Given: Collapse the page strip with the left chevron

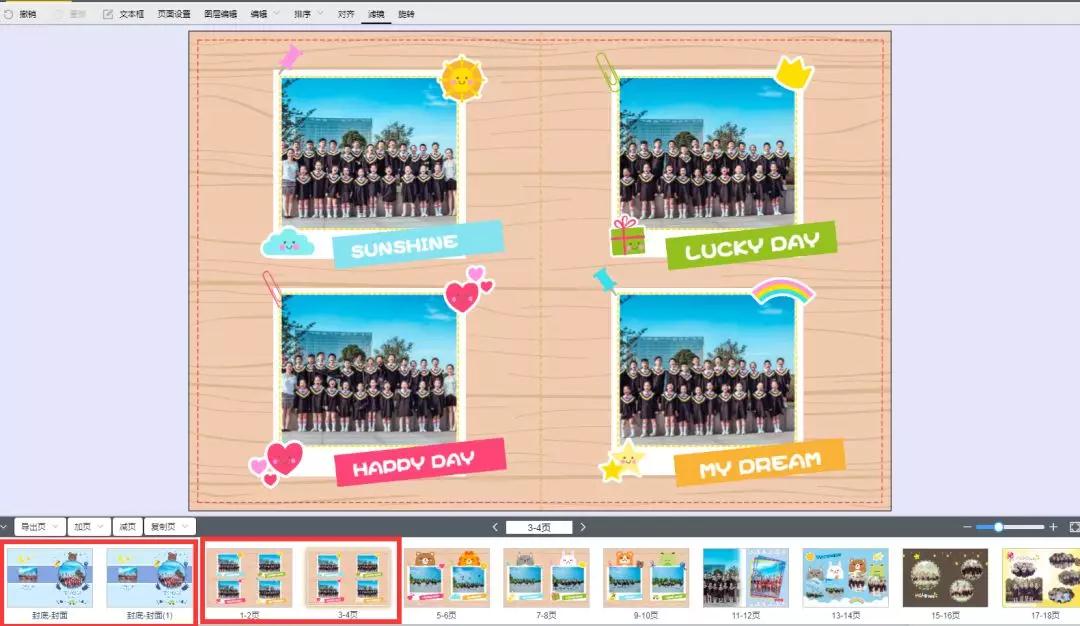Looking at the screenshot, I should point(3,527).
